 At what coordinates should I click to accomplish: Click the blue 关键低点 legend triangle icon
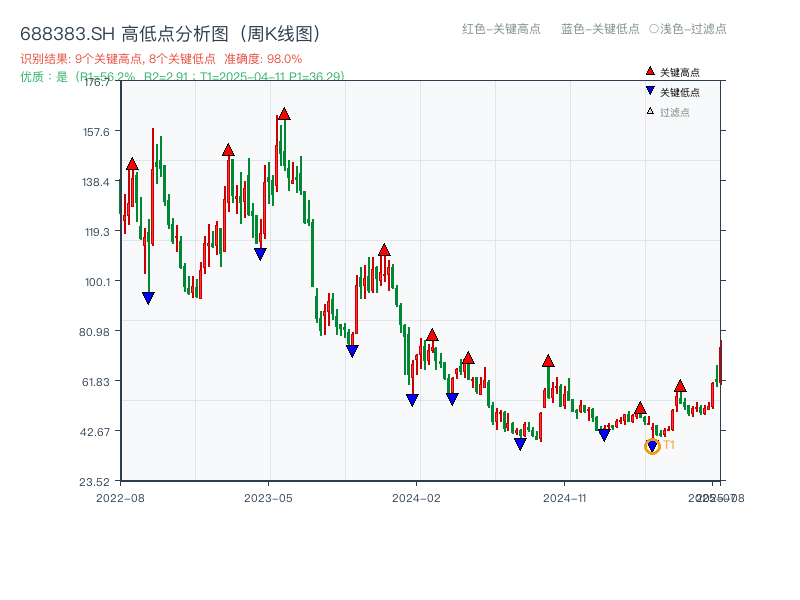coord(650,90)
